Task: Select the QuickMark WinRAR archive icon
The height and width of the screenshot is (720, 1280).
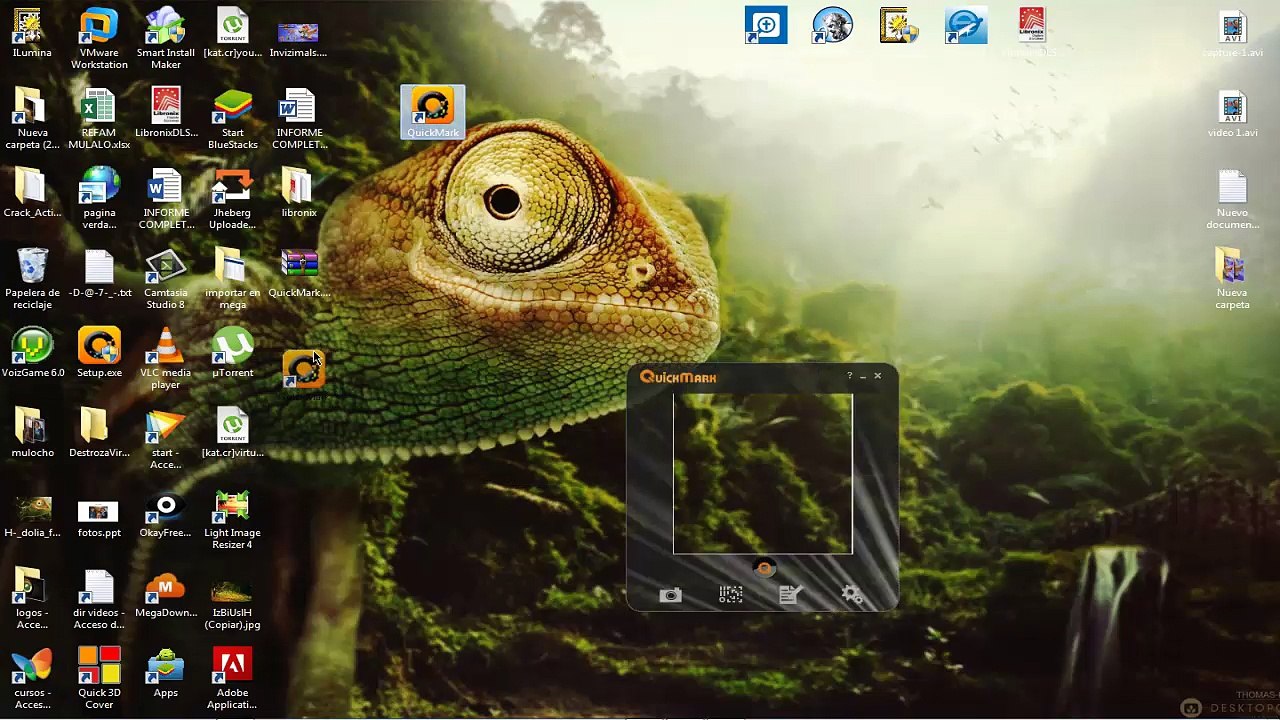Action: [298, 272]
